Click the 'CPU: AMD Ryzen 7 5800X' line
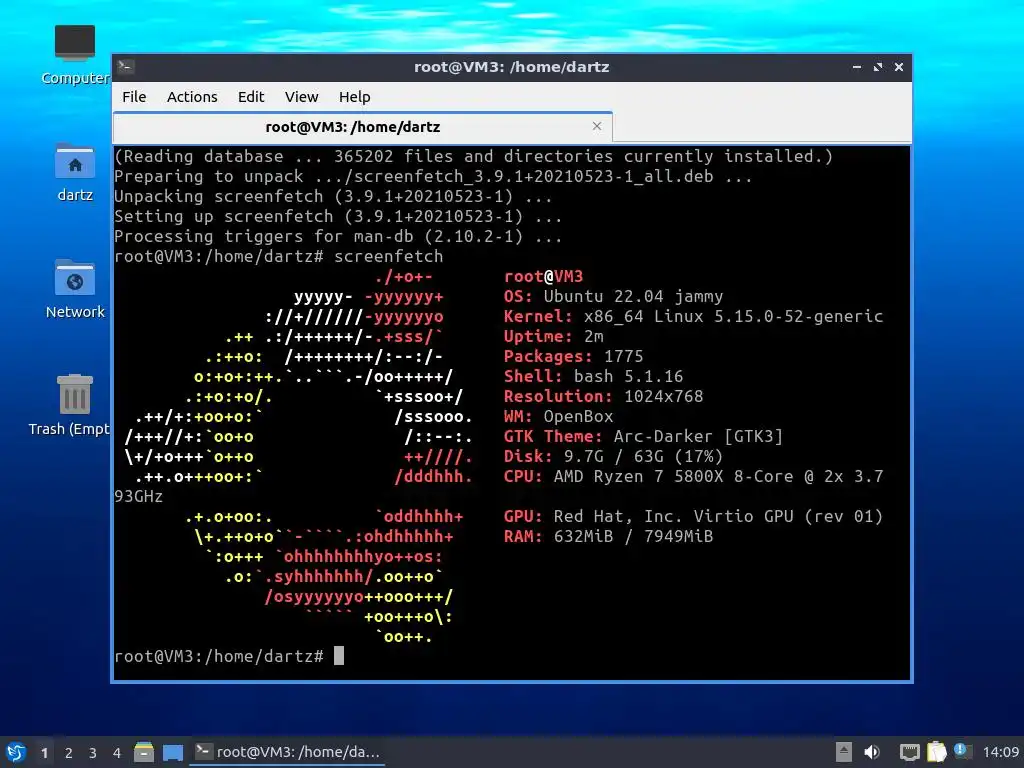The image size is (1024, 768). coord(693,477)
